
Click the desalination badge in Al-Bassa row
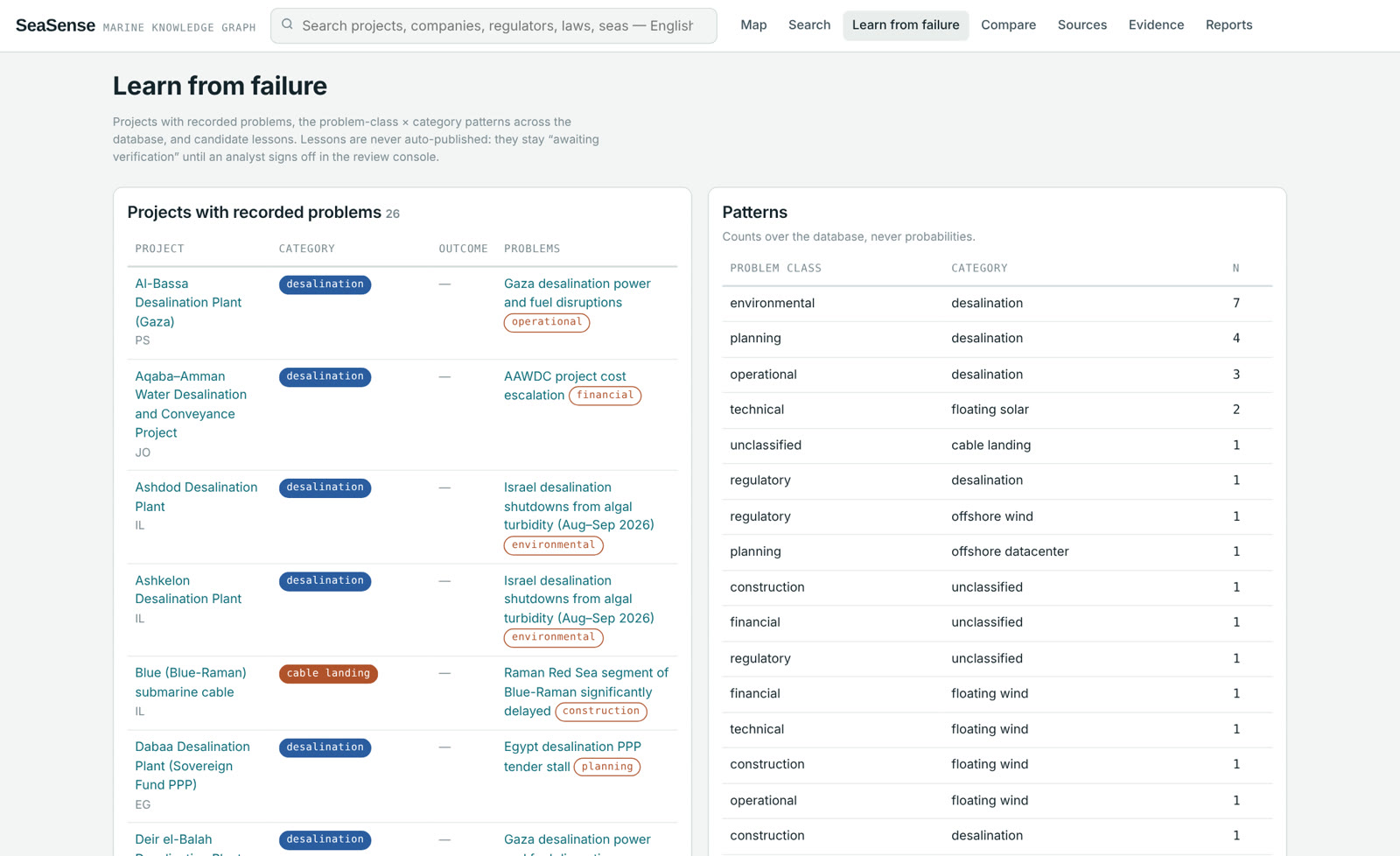click(325, 284)
